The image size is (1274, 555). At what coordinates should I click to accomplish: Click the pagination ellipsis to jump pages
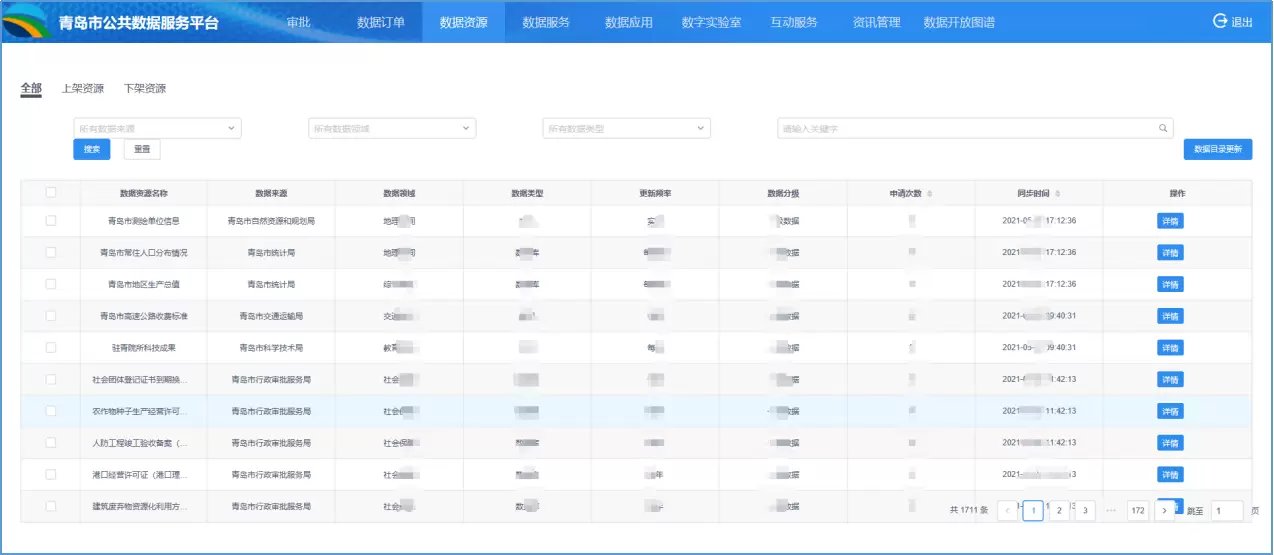point(1111,510)
